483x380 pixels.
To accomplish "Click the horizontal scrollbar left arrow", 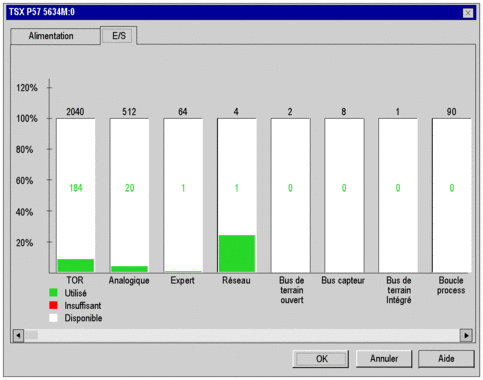I will tap(18, 335).
